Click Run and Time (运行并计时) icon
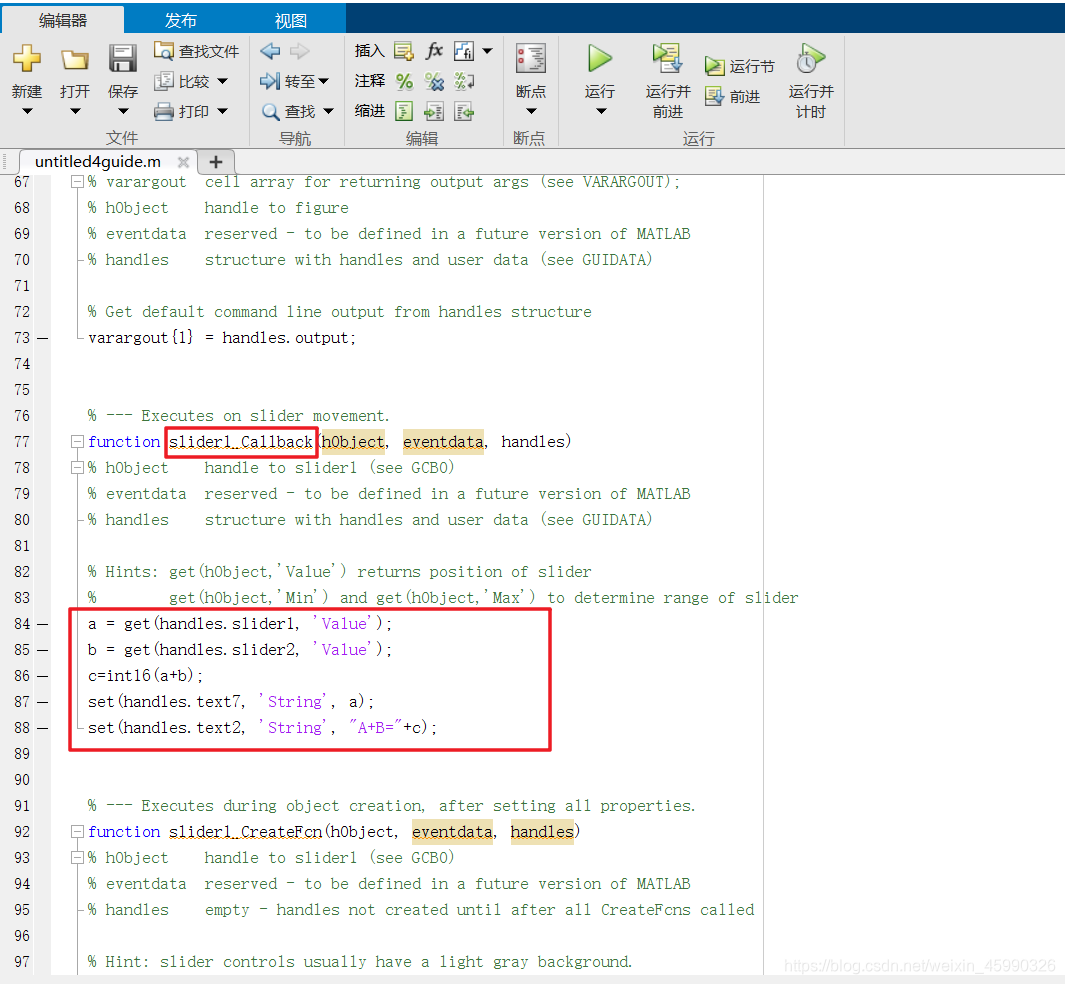This screenshot has width=1065, height=984. pos(810,59)
